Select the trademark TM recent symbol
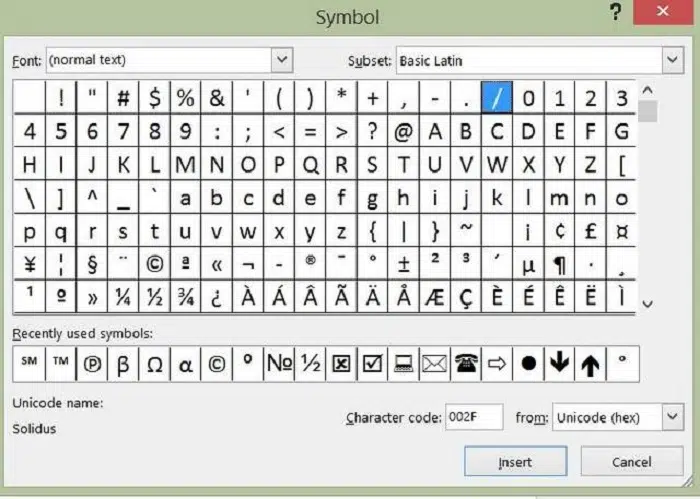The image size is (700, 499). tap(61, 364)
